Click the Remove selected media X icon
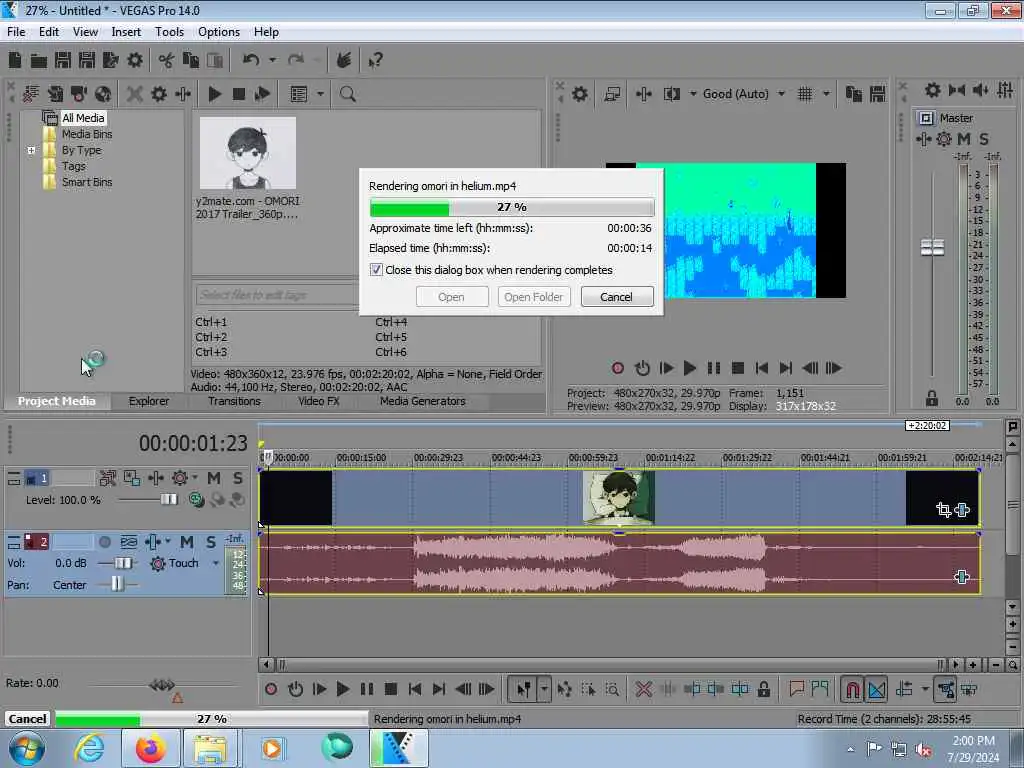Viewport: 1024px width, 768px height. tap(135, 94)
